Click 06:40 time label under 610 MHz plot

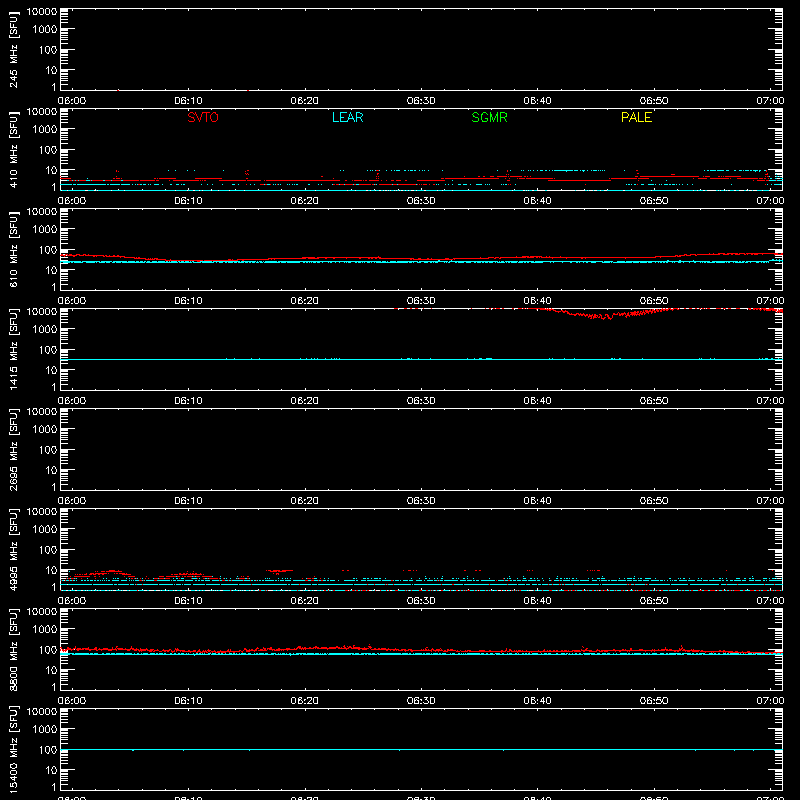[x=537, y=301]
